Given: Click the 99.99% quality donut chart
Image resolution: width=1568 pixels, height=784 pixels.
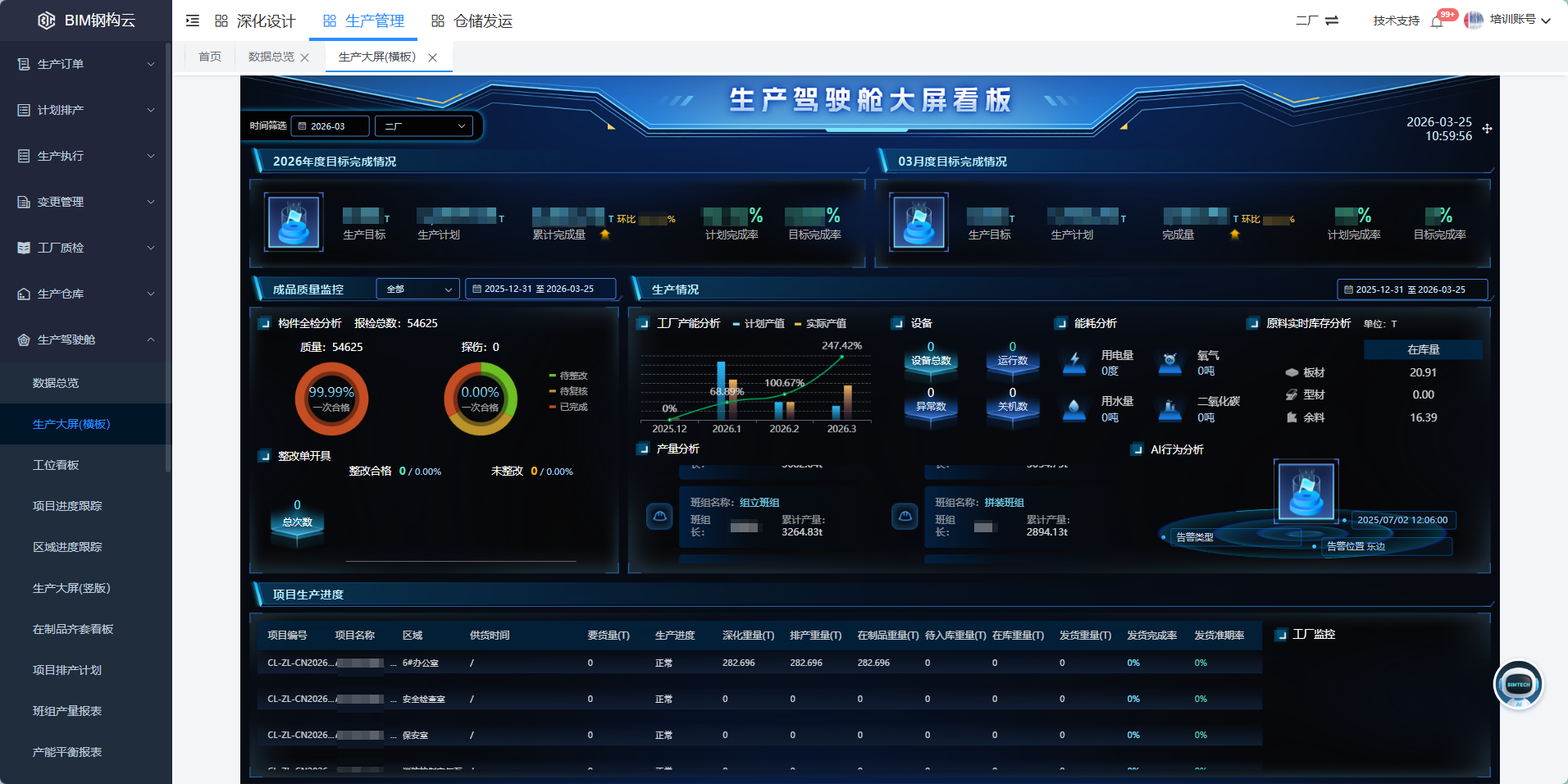Looking at the screenshot, I should 332,399.
